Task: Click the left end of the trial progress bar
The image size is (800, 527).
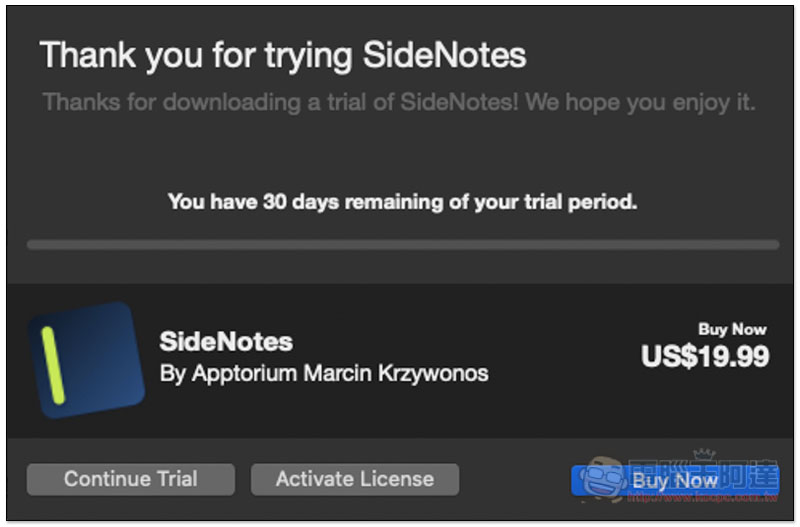Action: click(x=33, y=244)
